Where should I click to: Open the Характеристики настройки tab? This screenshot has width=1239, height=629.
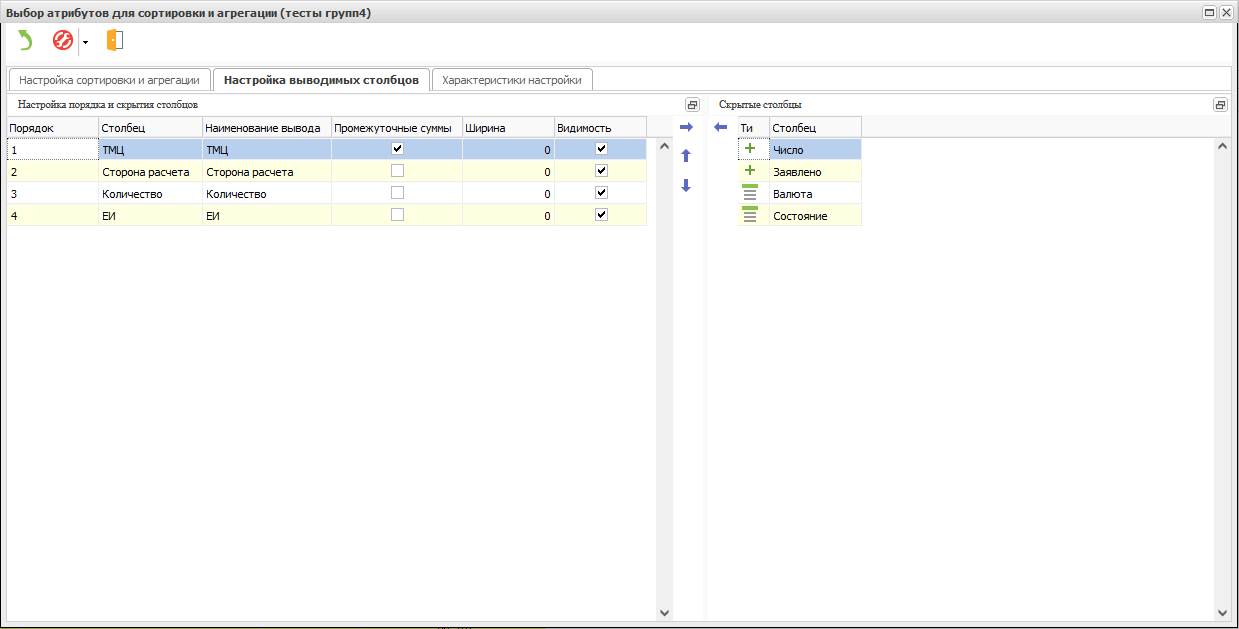point(511,80)
